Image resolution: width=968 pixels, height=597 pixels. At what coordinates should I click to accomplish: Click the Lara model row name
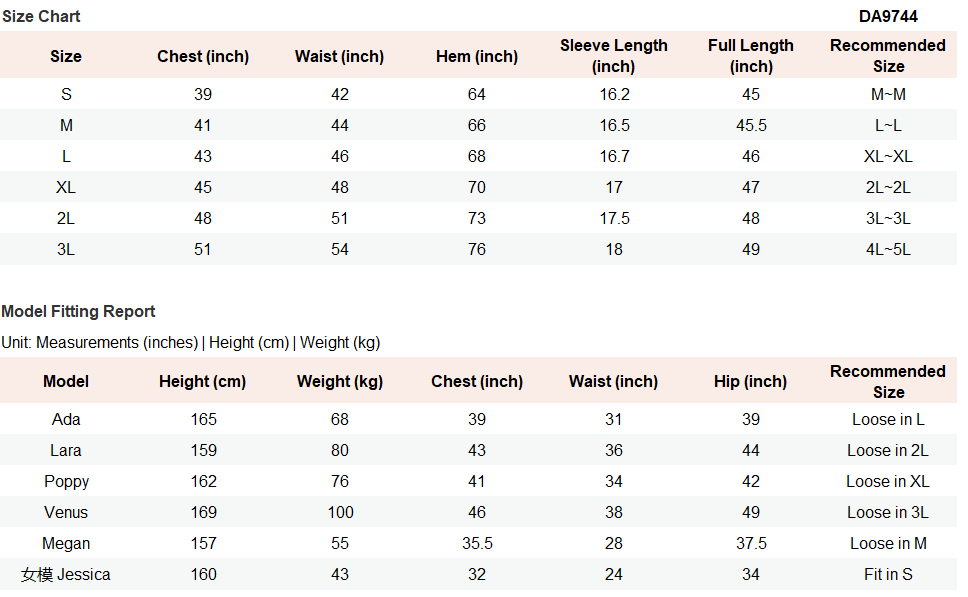[x=66, y=450]
